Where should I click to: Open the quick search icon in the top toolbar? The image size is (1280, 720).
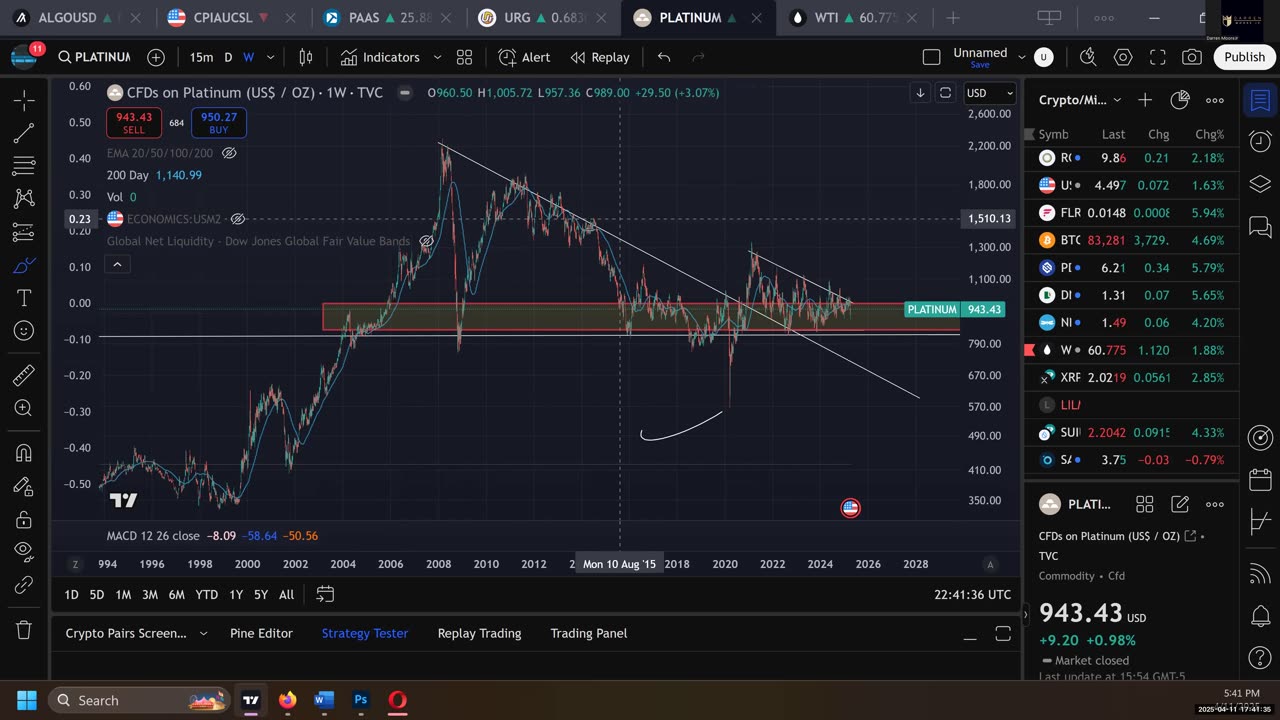click(1089, 57)
